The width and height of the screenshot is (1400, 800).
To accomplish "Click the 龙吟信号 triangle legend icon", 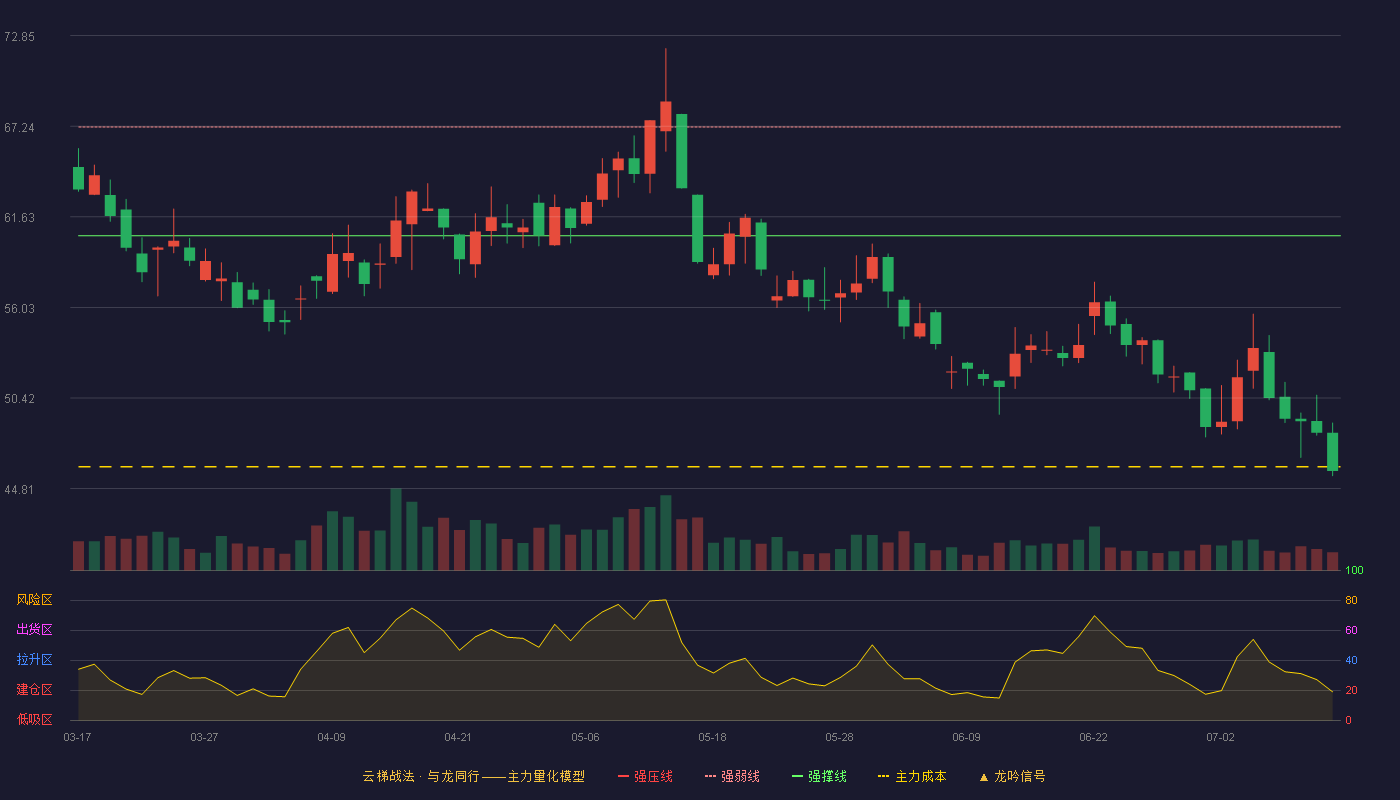I will tap(983, 777).
